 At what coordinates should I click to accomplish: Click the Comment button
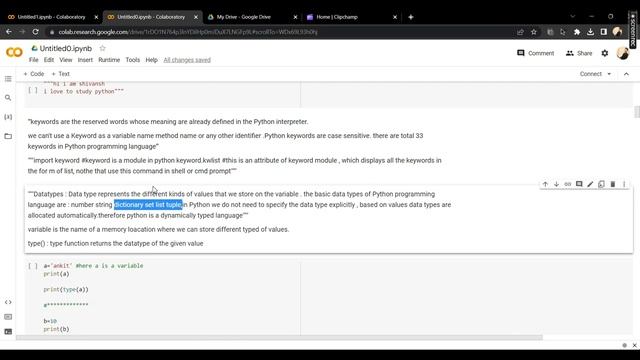pyautogui.click(x=536, y=53)
